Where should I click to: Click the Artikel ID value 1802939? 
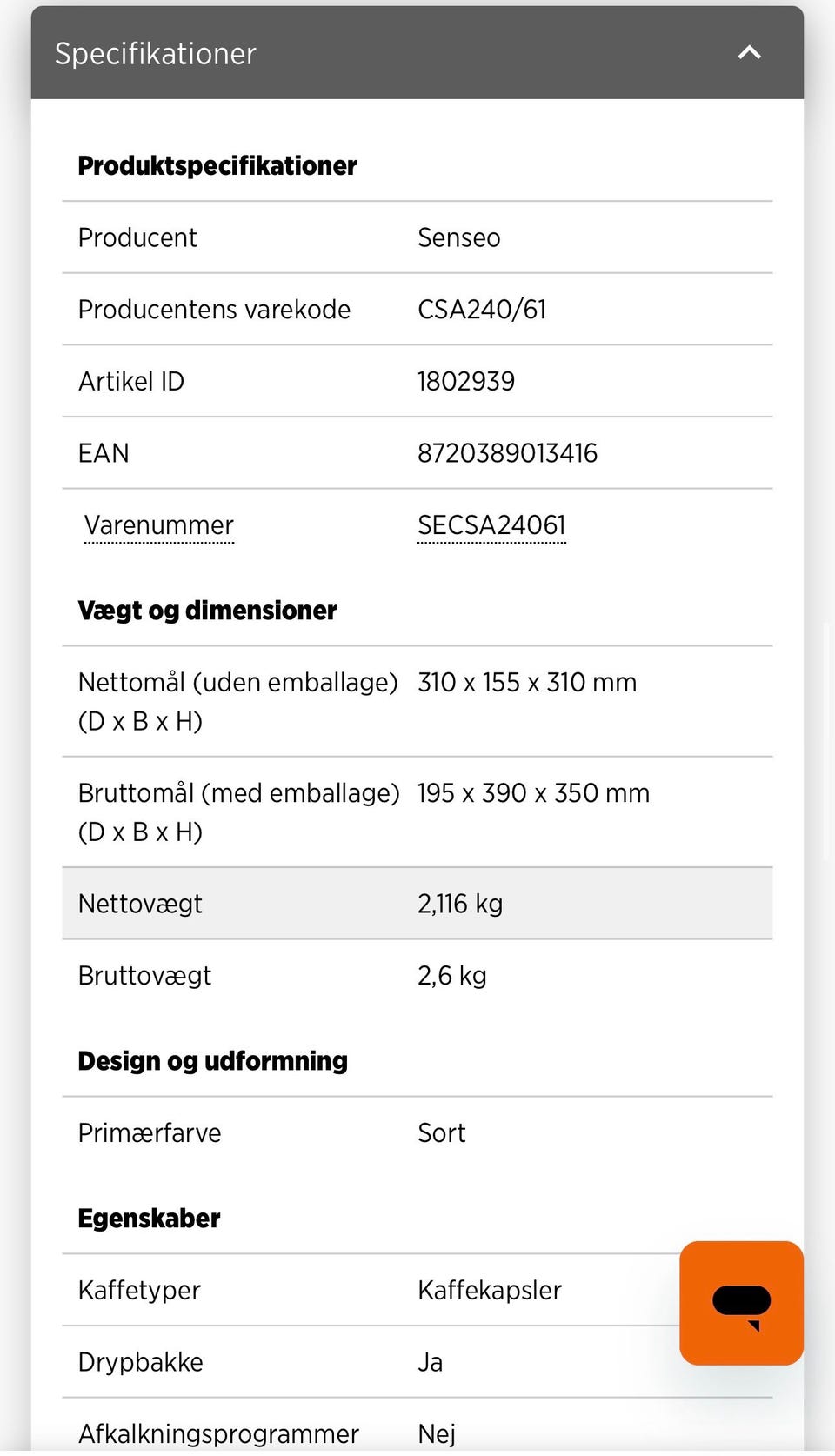click(x=466, y=382)
